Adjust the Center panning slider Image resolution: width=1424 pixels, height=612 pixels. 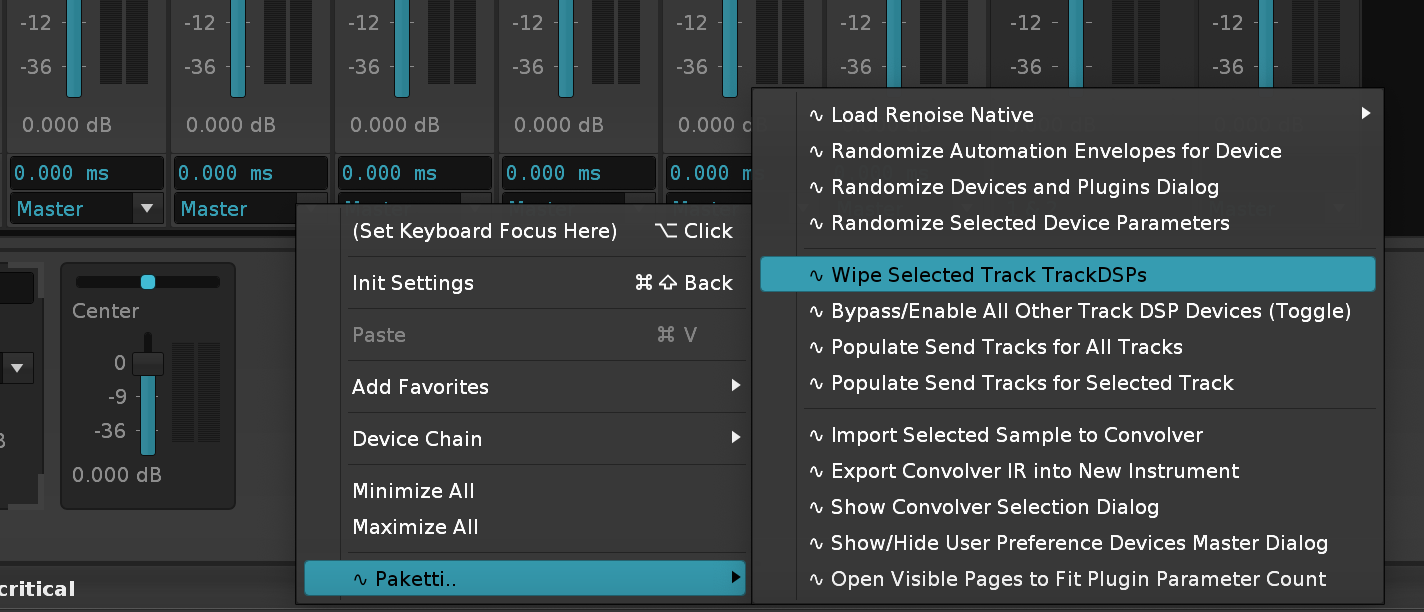[x=148, y=282]
